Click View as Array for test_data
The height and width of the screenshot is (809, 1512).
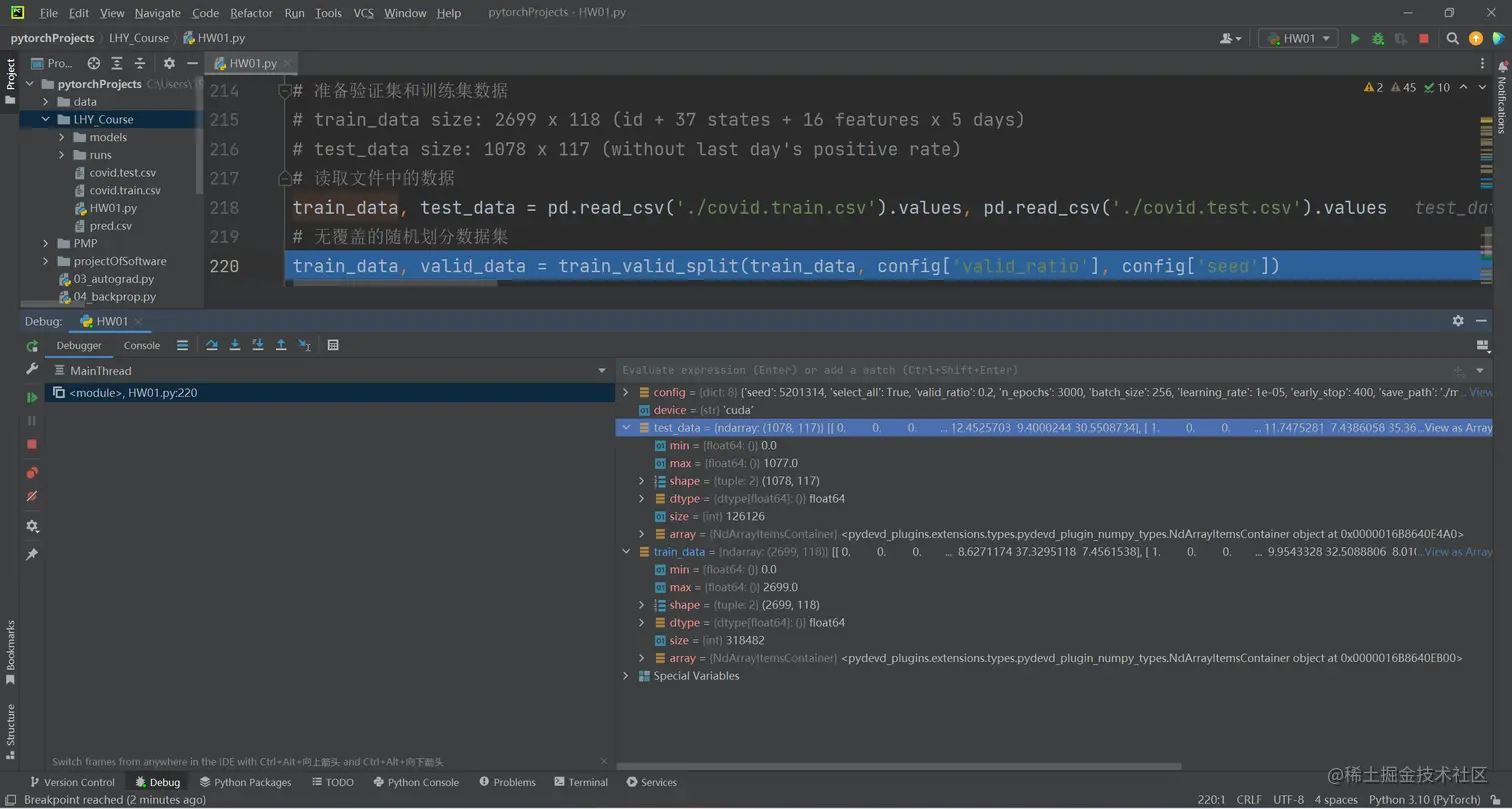tap(1458, 428)
